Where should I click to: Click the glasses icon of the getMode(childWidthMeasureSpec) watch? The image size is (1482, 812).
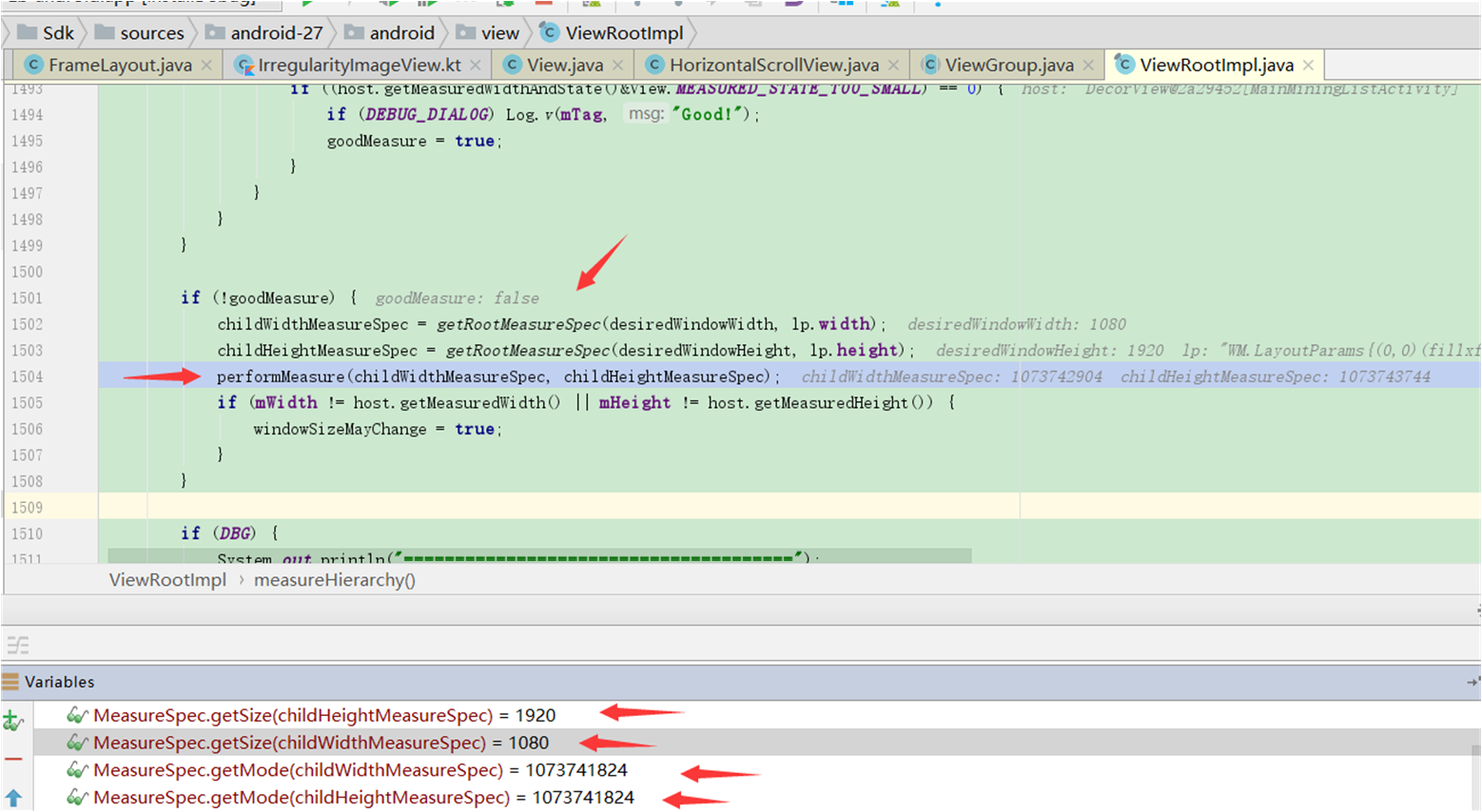pos(77,770)
